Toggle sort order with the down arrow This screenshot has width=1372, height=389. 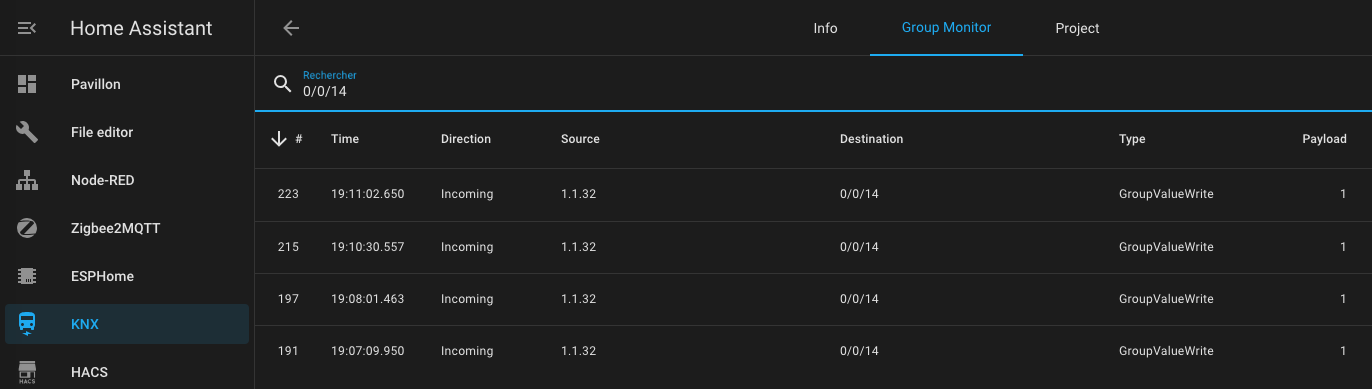(279, 139)
